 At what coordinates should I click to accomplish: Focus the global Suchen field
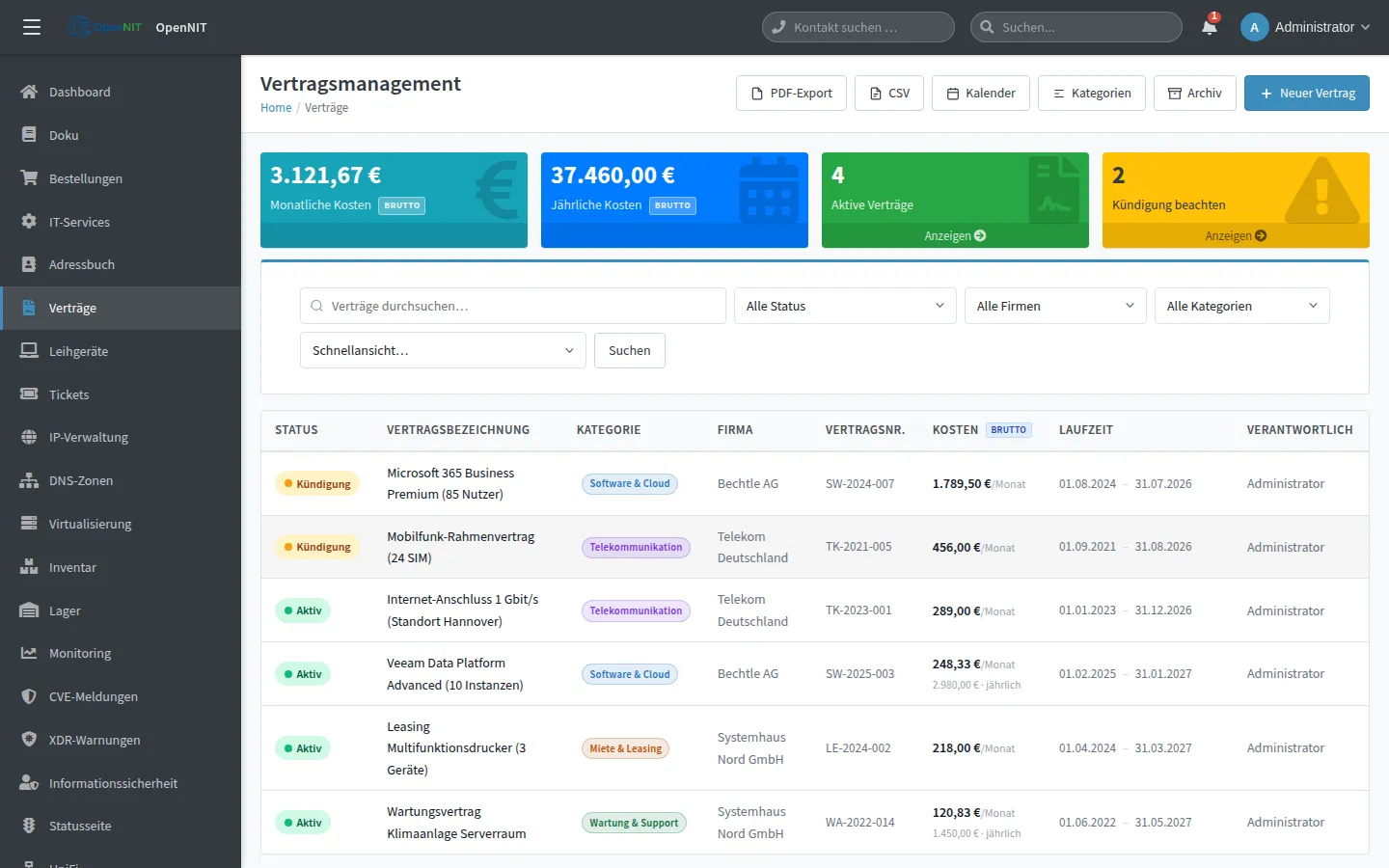coord(1076,27)
